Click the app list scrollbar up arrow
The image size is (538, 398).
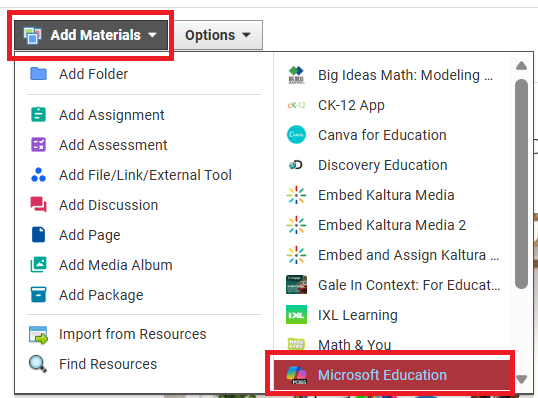(521, 66)
